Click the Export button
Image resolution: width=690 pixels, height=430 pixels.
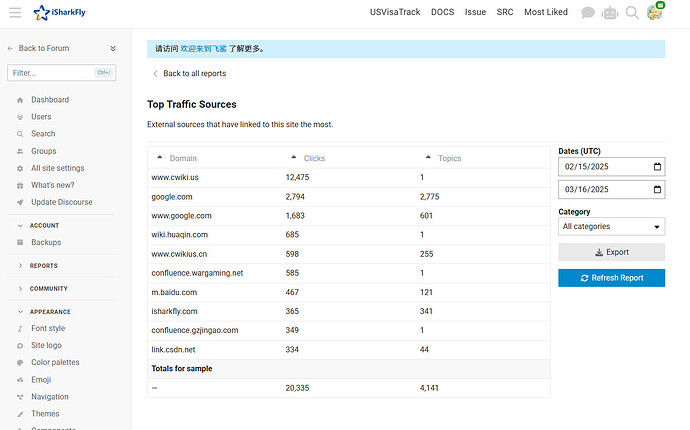(611, 252)
